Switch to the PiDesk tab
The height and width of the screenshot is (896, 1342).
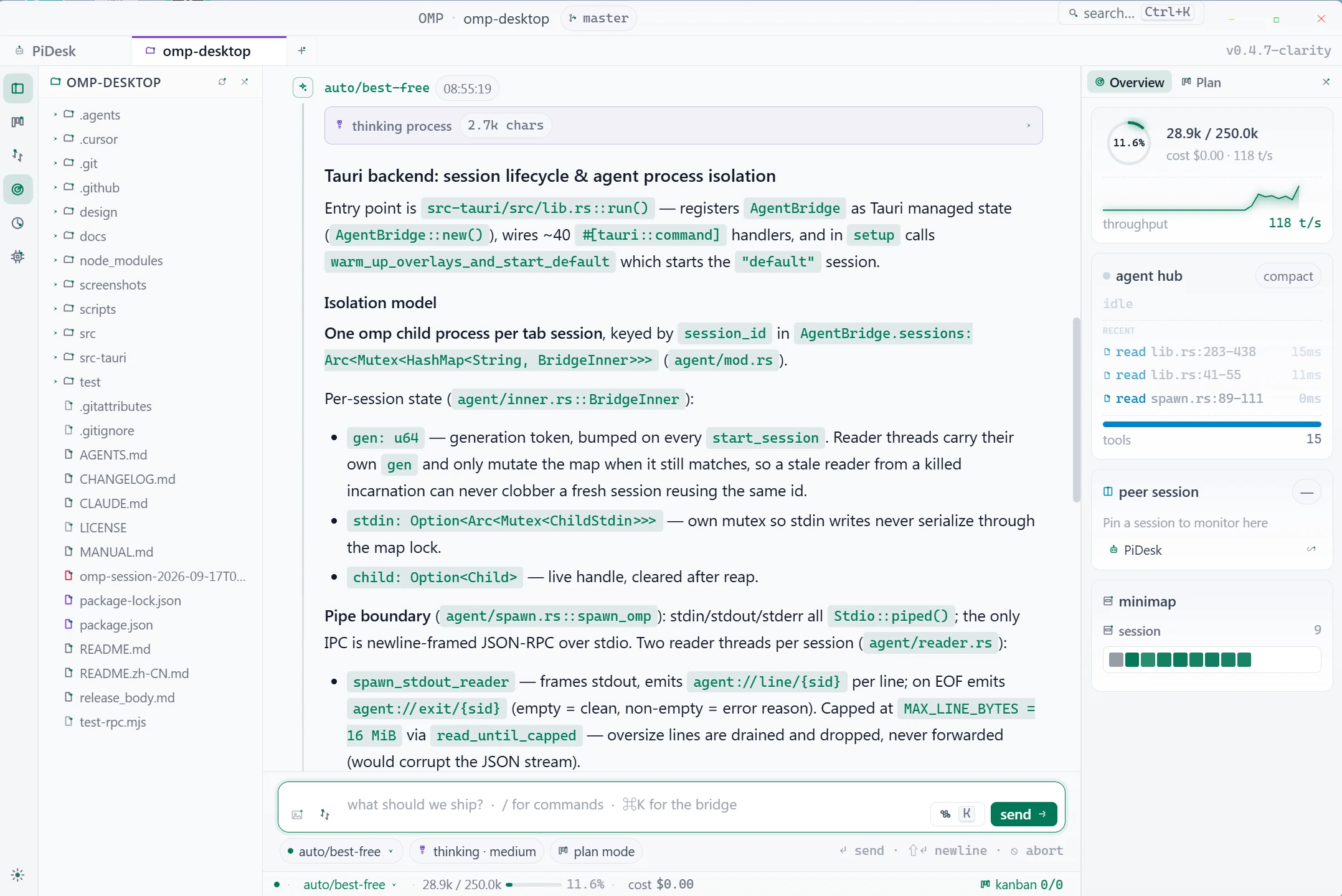(x=65, y=51)
